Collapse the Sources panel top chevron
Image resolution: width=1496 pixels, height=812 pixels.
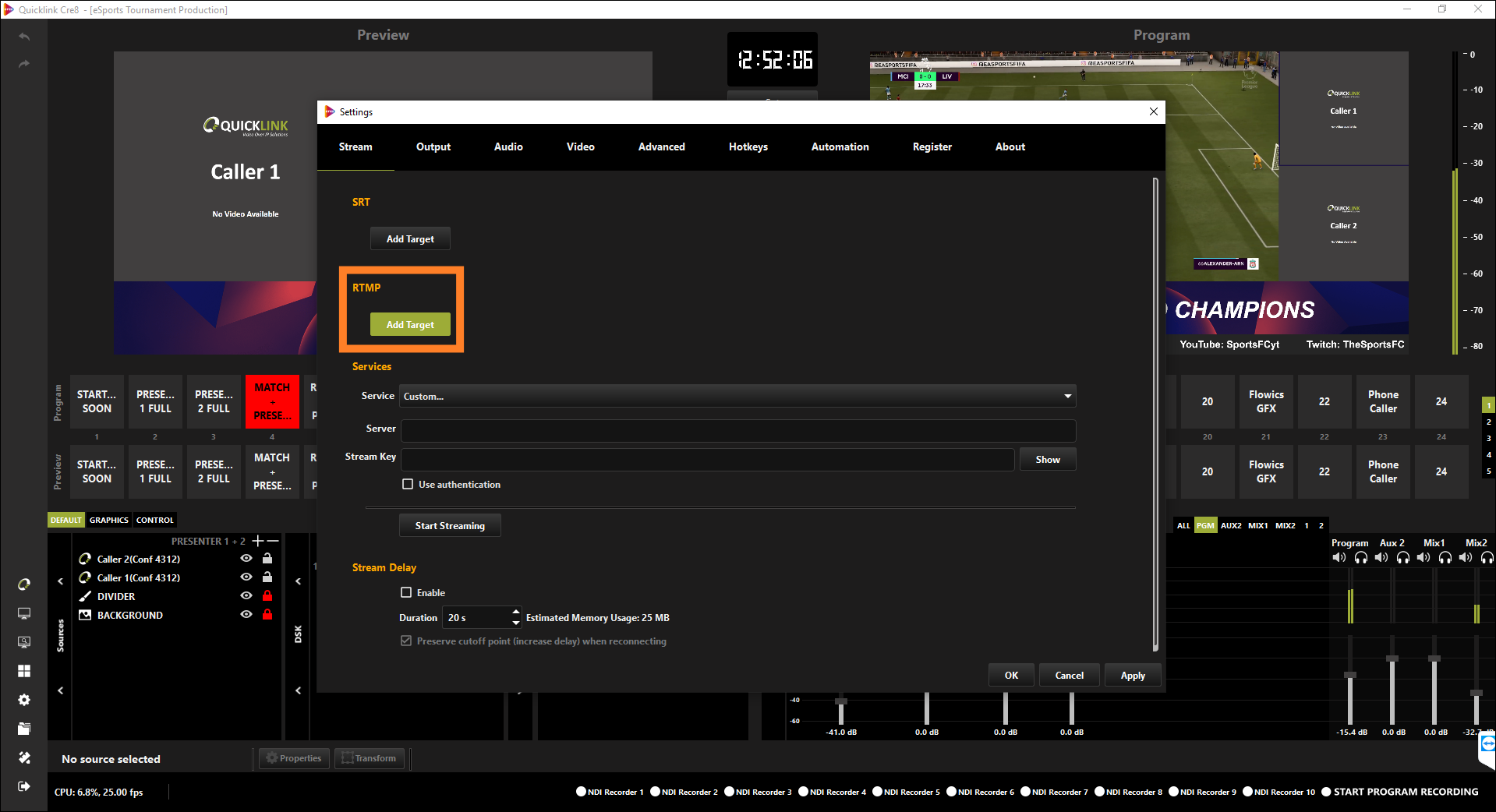(x=61, y=581)
